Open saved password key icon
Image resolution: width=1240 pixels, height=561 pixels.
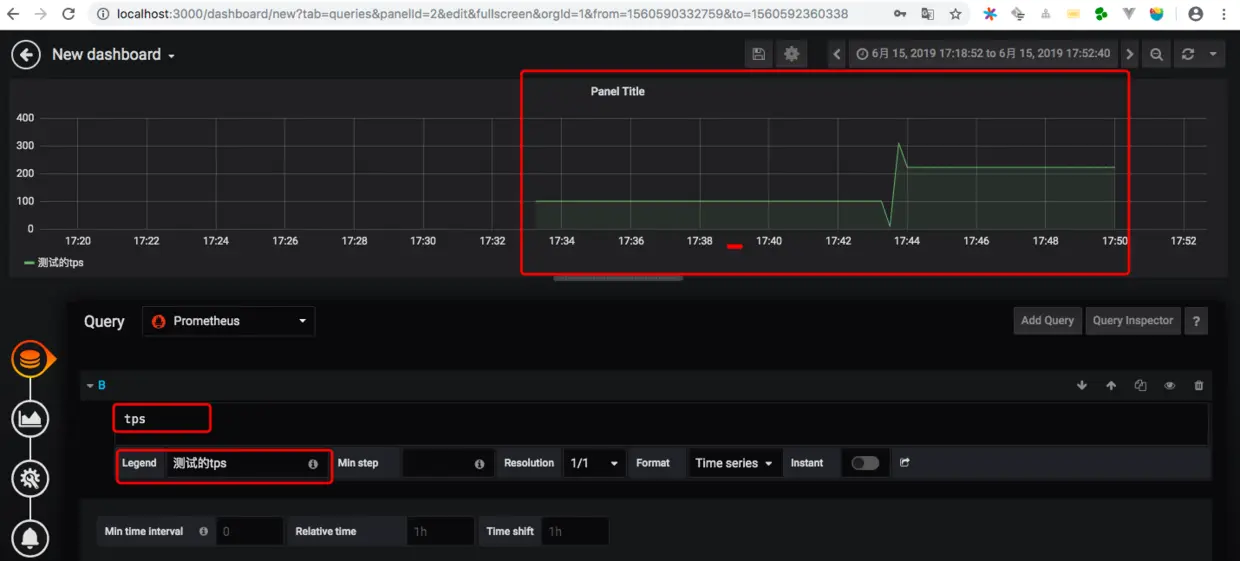(900, 14)
